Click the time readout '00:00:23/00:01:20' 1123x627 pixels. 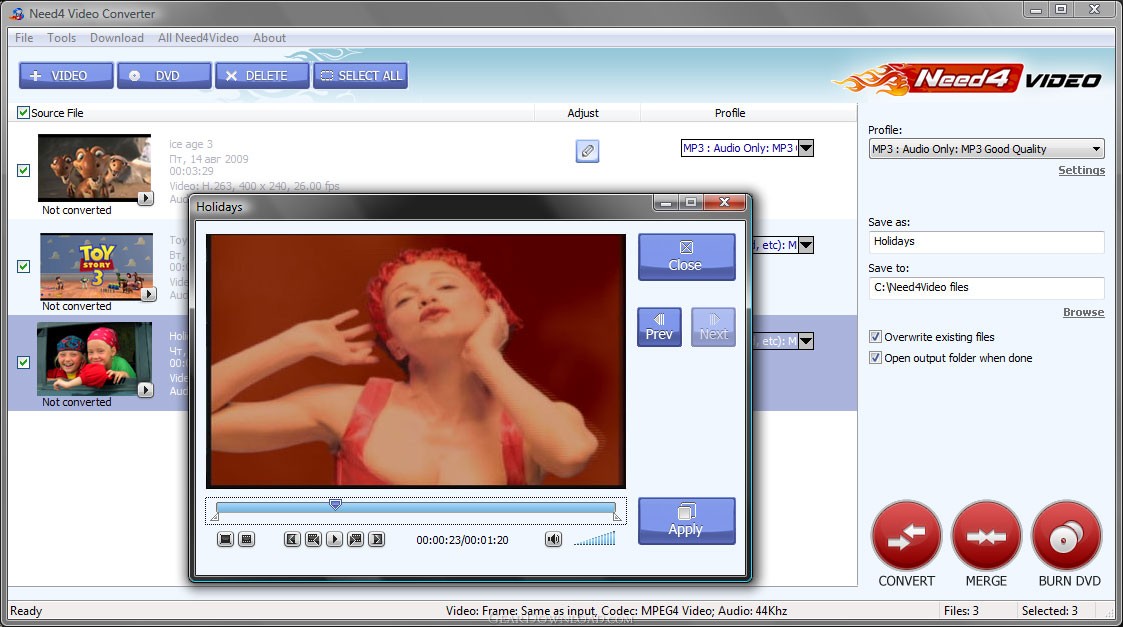click(x=463, y=540)
